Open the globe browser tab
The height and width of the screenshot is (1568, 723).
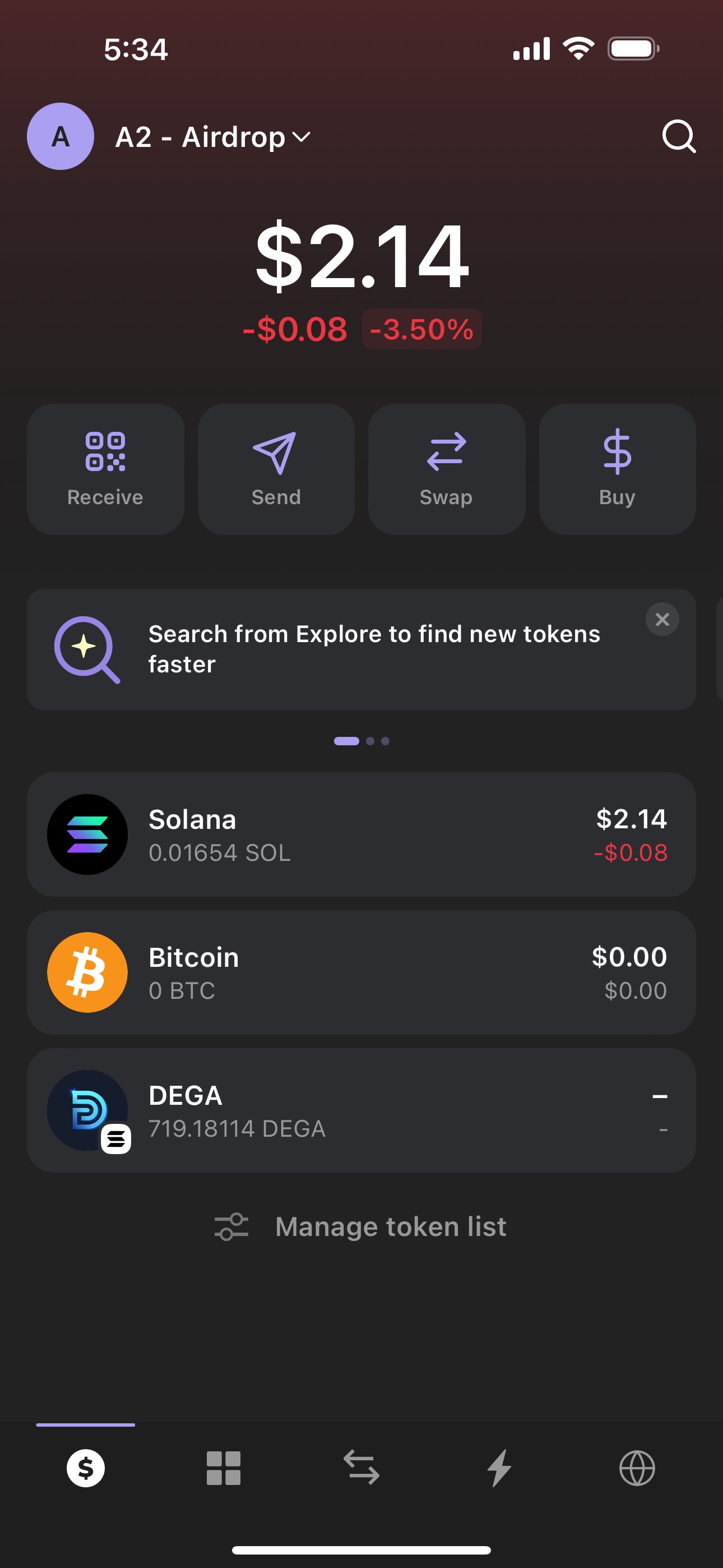pos(637,1468)
